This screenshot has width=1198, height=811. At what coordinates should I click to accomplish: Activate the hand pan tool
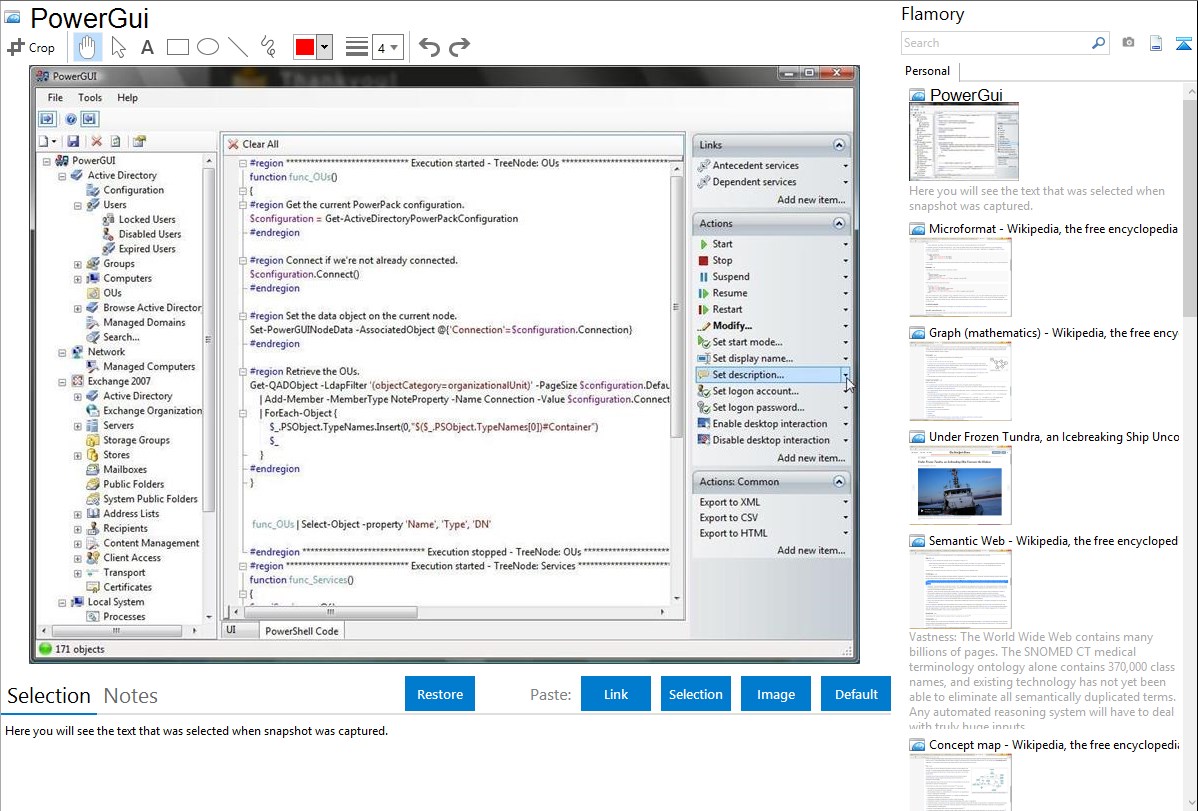coord(87,47)
